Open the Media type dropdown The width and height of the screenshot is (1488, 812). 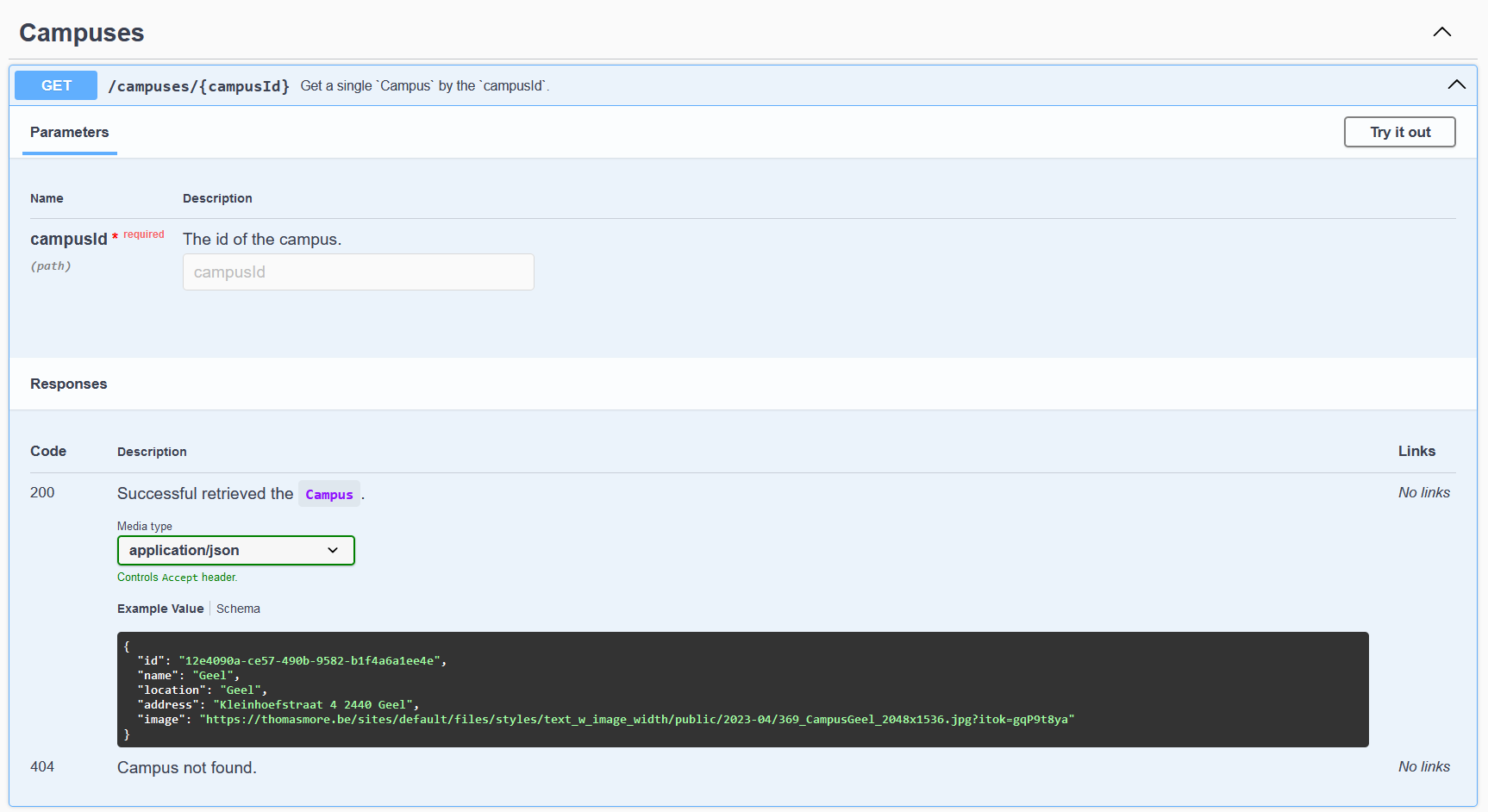point(235,550)
